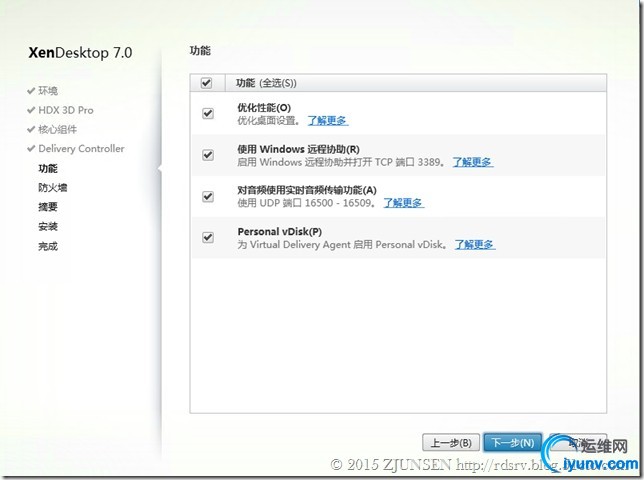Viewport: 644px width, 480px height.
Task: Click the 功能 (全选(S)) column header
Action: tap(266, 83)
